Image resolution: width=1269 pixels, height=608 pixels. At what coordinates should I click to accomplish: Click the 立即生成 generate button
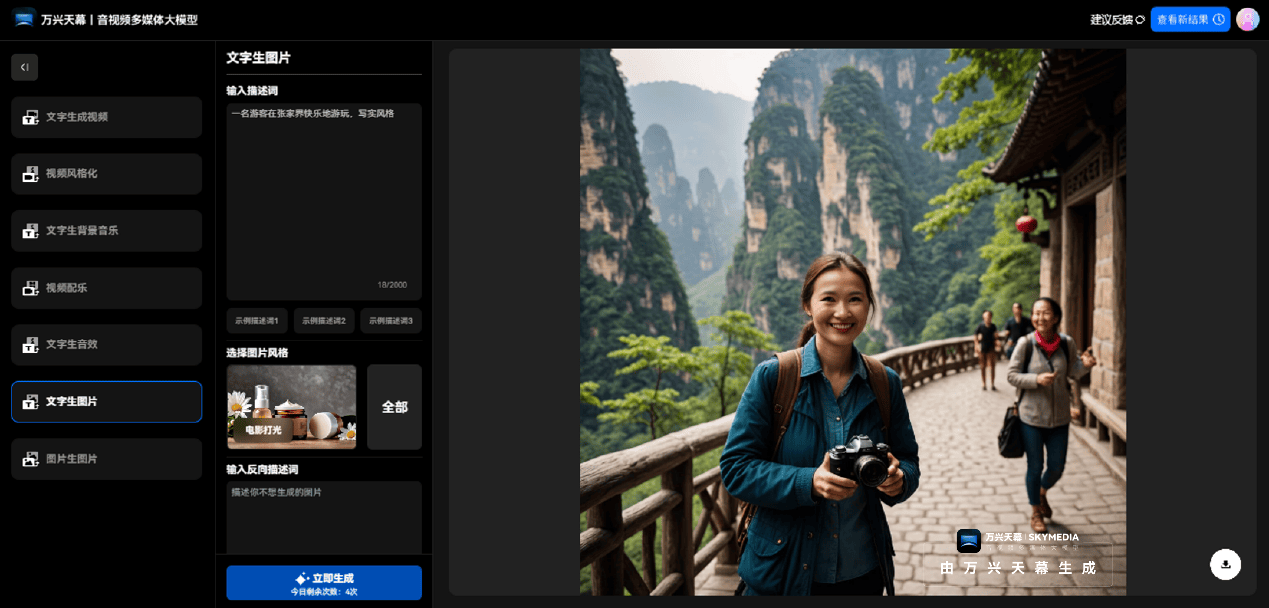324,583
